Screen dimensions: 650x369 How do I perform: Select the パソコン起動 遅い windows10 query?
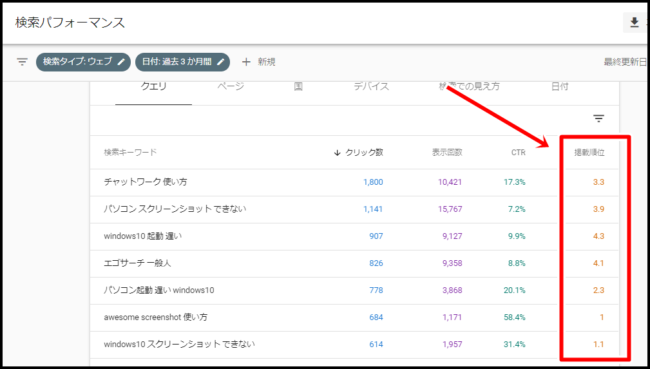point(159,290)
